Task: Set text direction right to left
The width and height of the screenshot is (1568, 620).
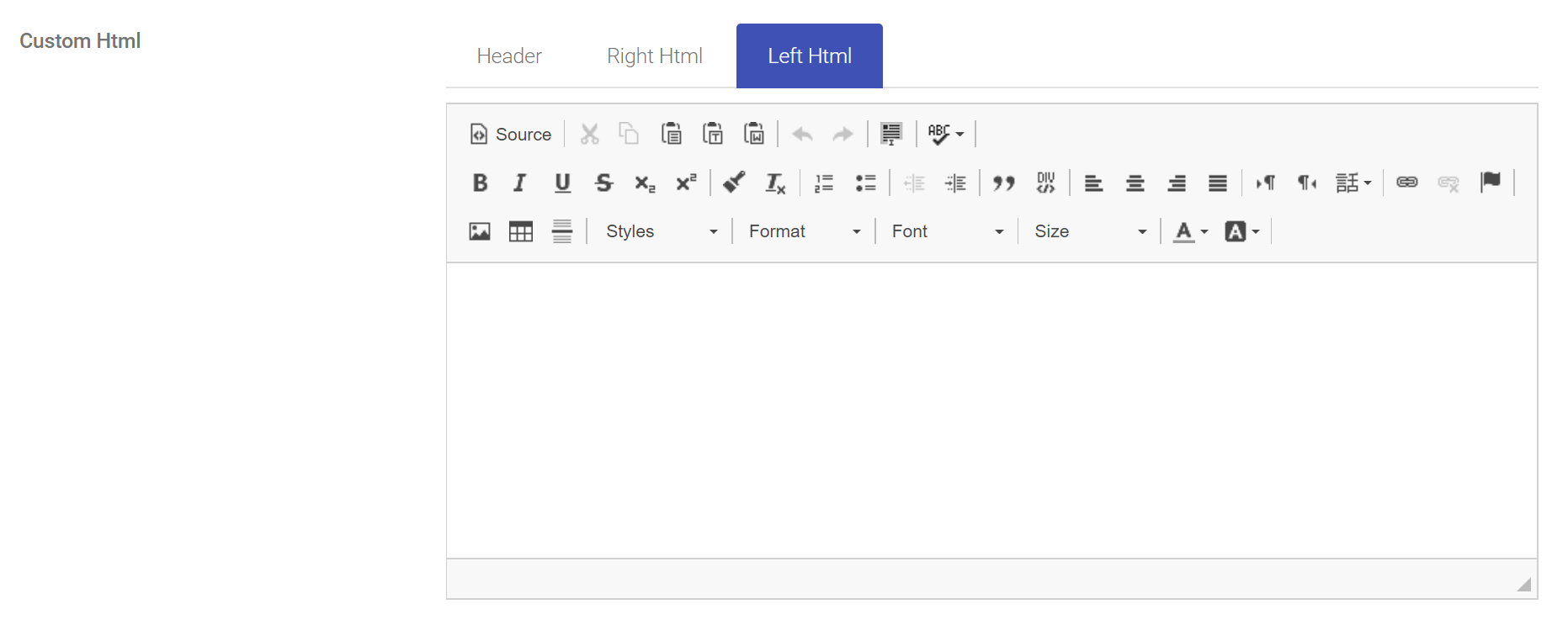Action: [x=1307, y=183]
